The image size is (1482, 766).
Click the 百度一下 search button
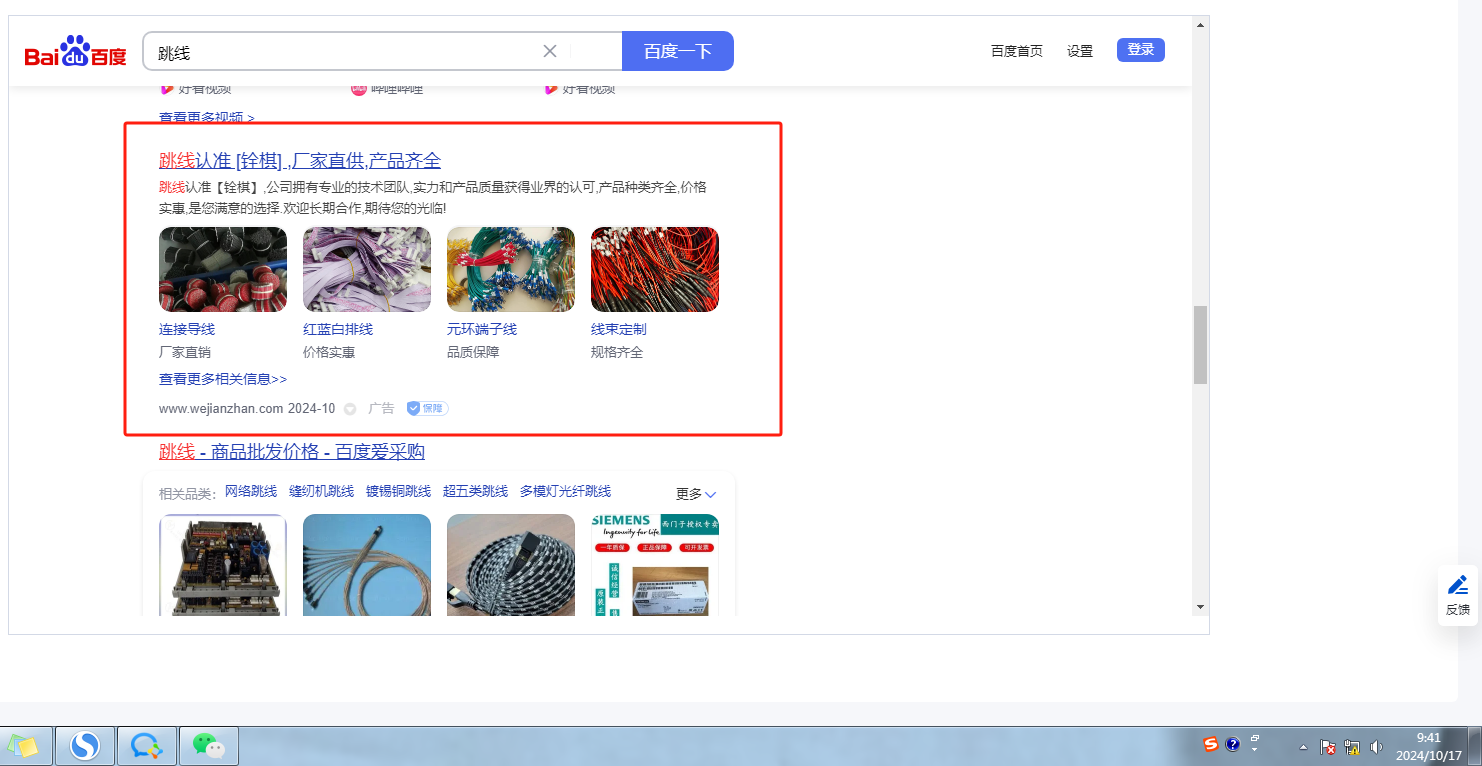click(x=678, y=51)
